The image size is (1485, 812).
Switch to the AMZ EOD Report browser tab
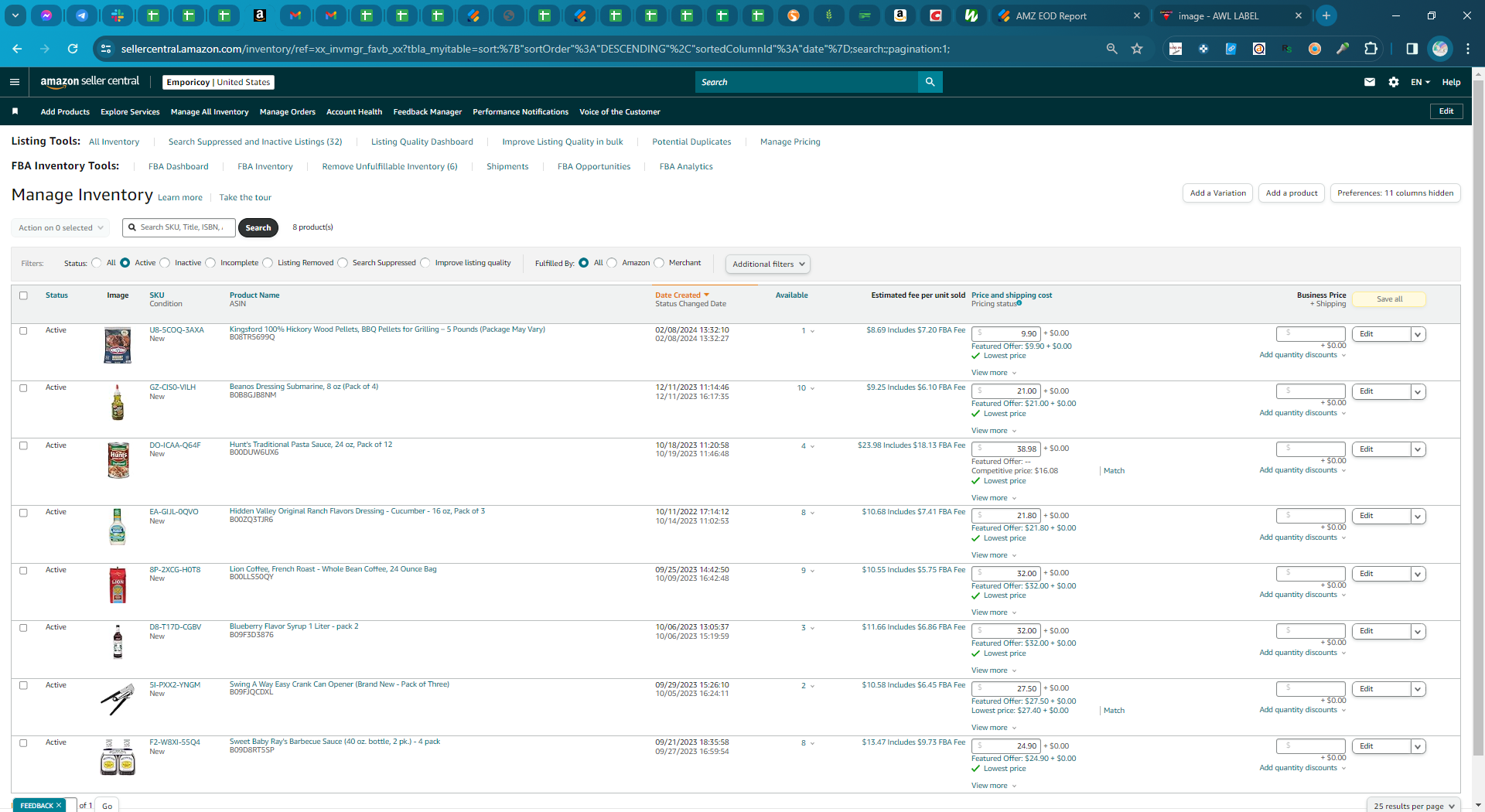coord(1070,15)
